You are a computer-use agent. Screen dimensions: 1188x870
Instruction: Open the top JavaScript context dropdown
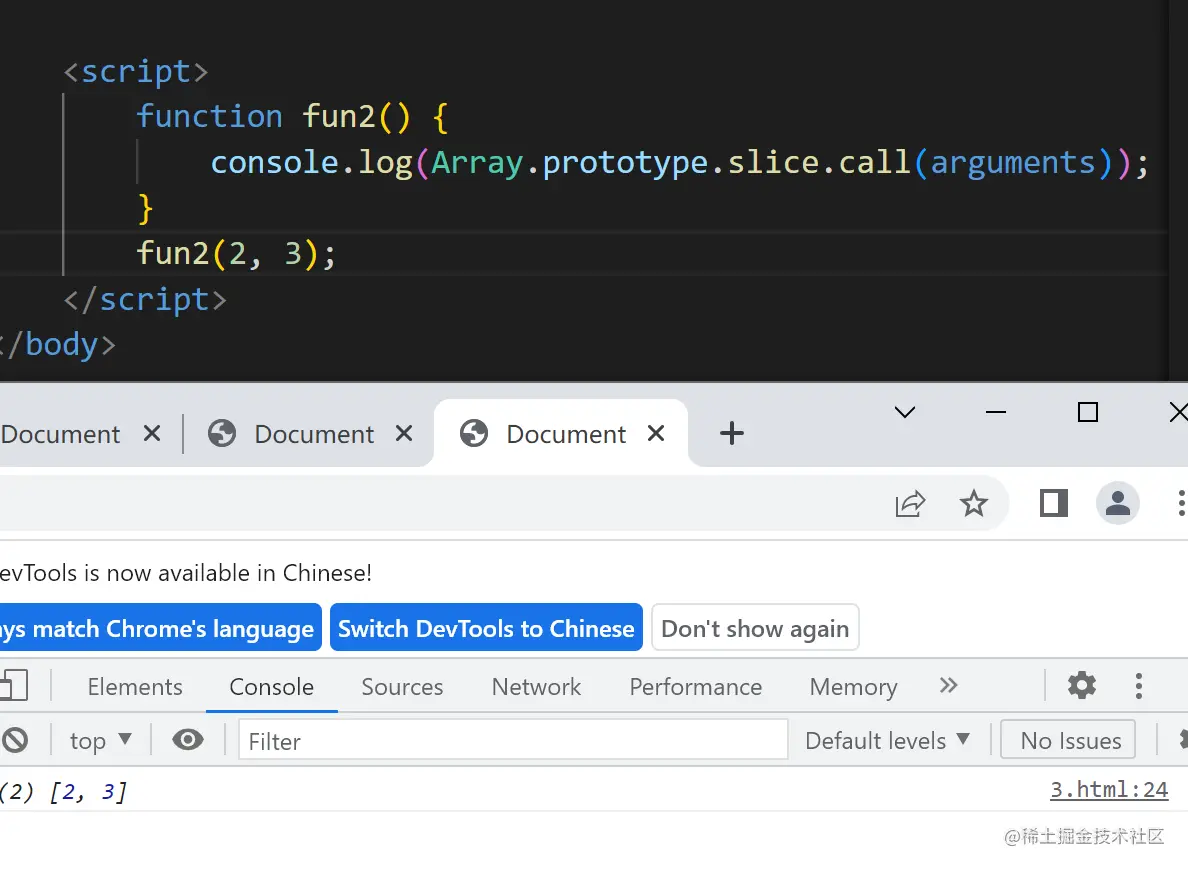pos(101,741)
